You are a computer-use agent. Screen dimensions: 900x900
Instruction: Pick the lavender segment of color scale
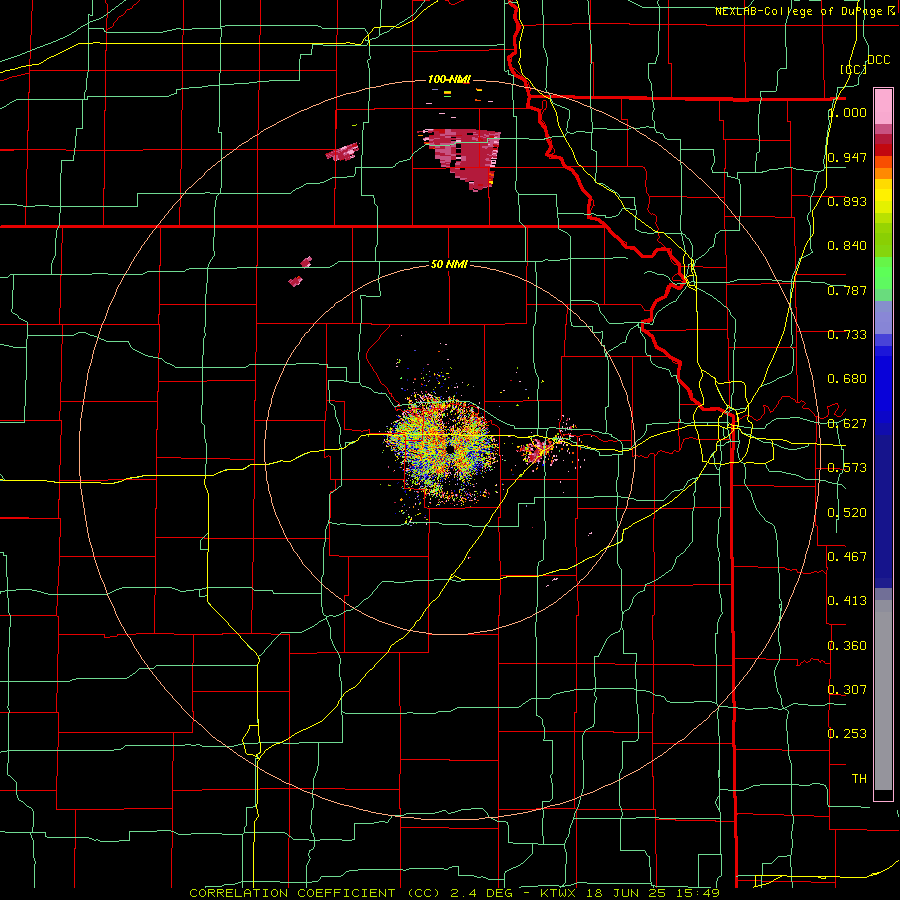[883, 317]
